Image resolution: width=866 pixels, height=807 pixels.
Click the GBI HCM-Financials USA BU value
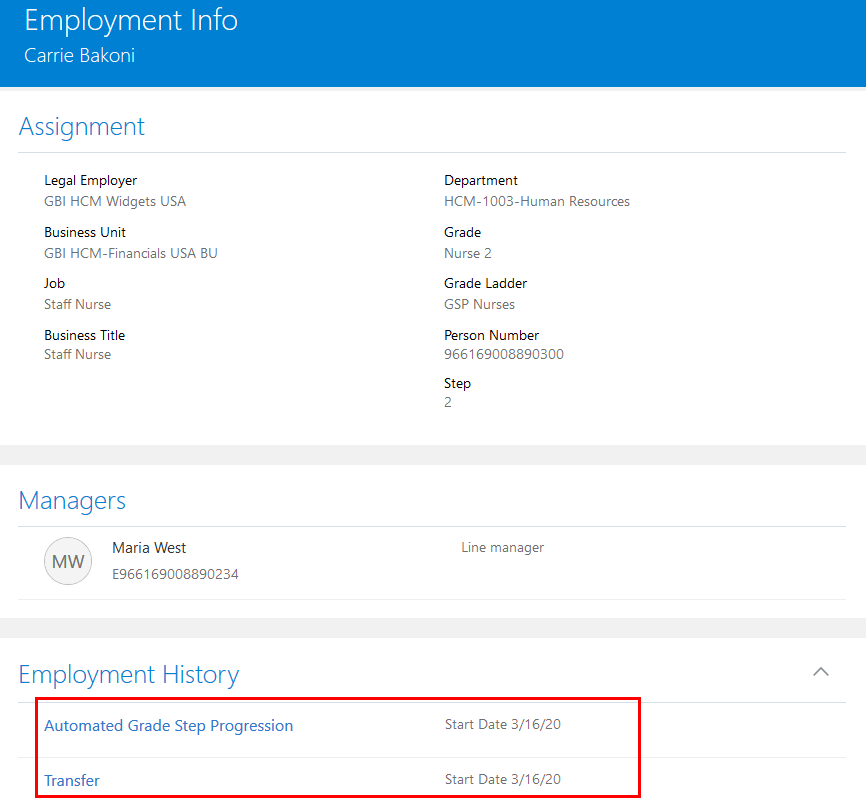pyautogui.click(x=131, y=253)
